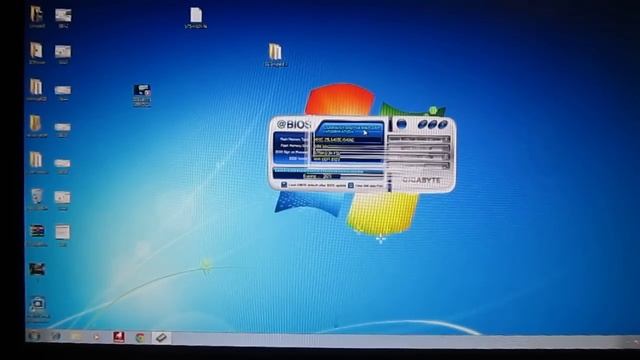The width and height of the screenshot is (640, 360).
Task: Tick the 'Clear DMI data Pool' checkbox
Action: pos(351,185)
